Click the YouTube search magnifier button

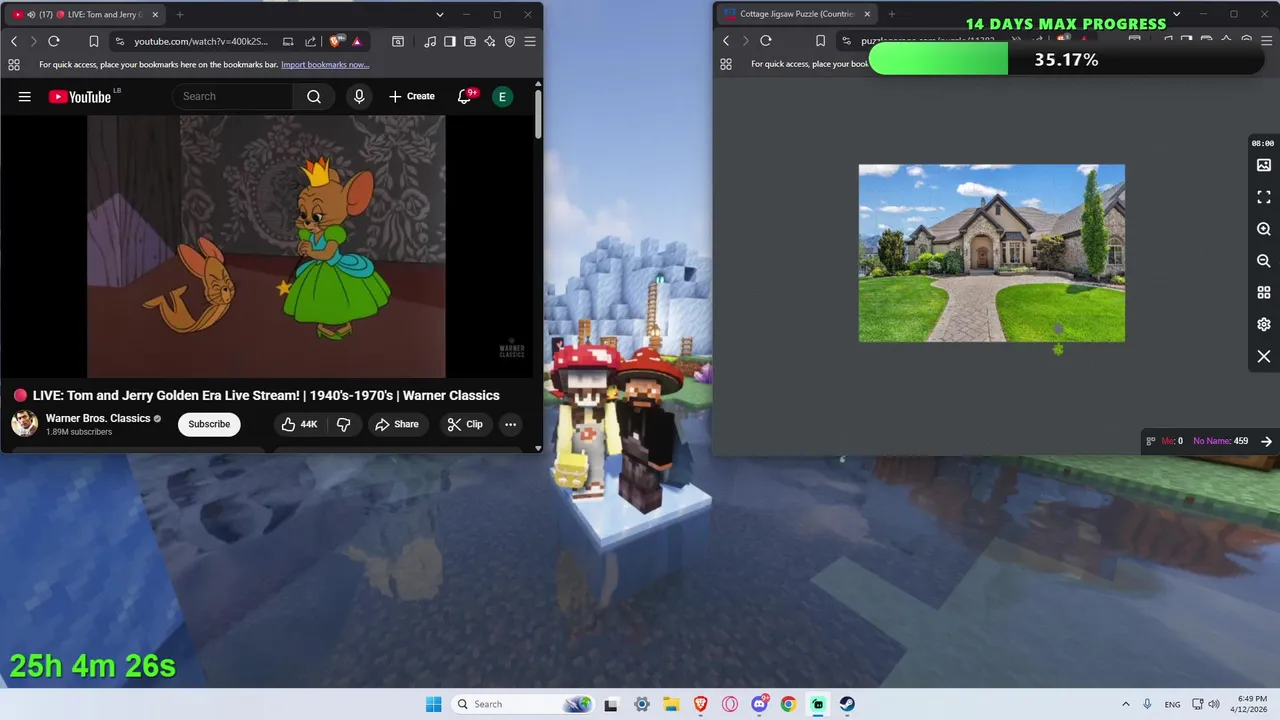coord(314,96)
